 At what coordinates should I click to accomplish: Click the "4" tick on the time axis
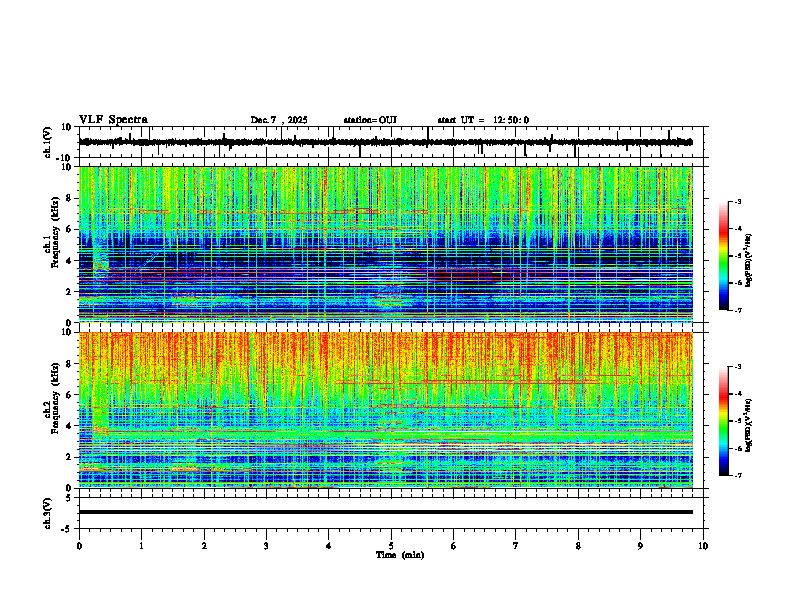[329, 546]
